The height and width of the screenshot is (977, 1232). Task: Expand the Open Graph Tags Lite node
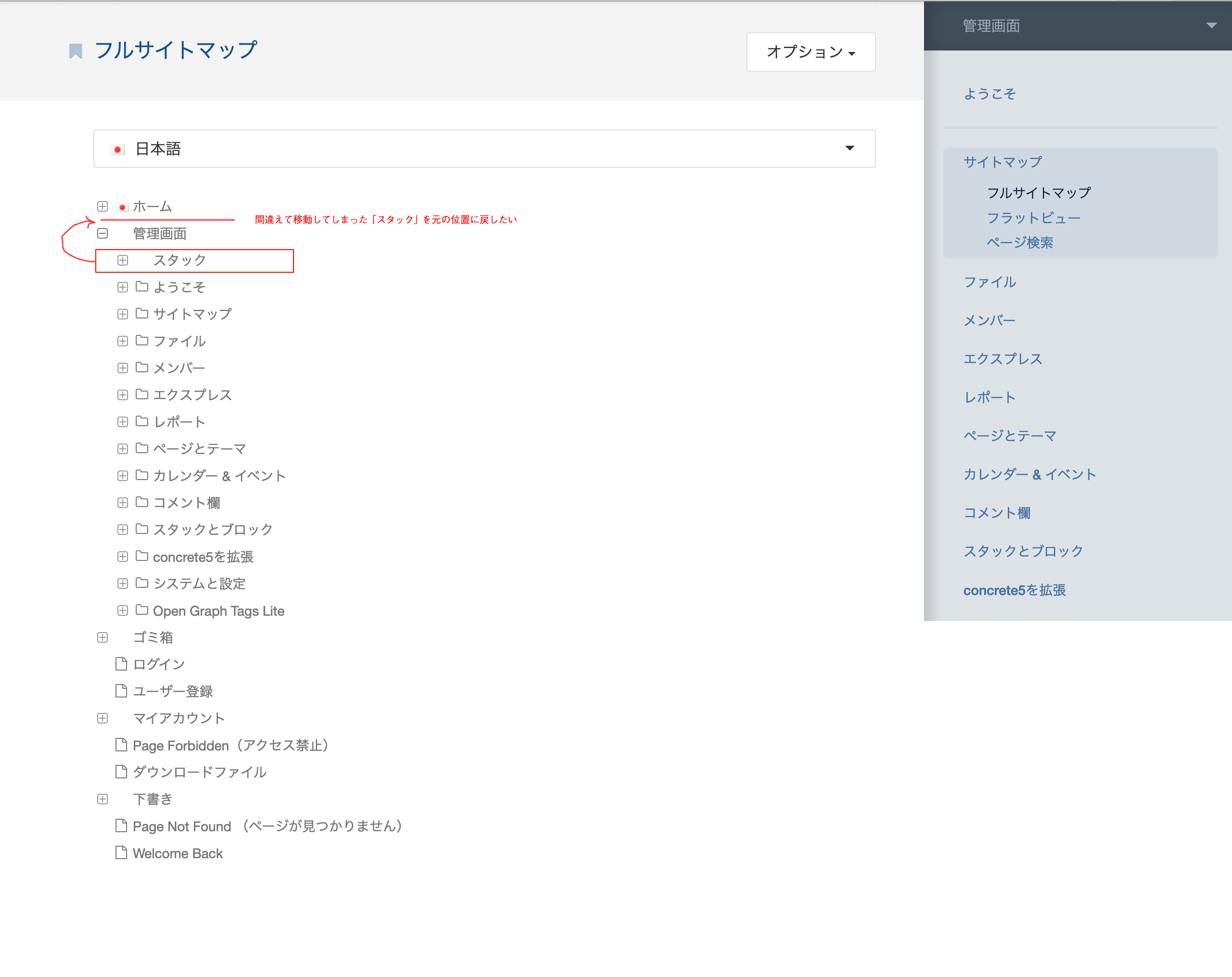click(123, 610)
